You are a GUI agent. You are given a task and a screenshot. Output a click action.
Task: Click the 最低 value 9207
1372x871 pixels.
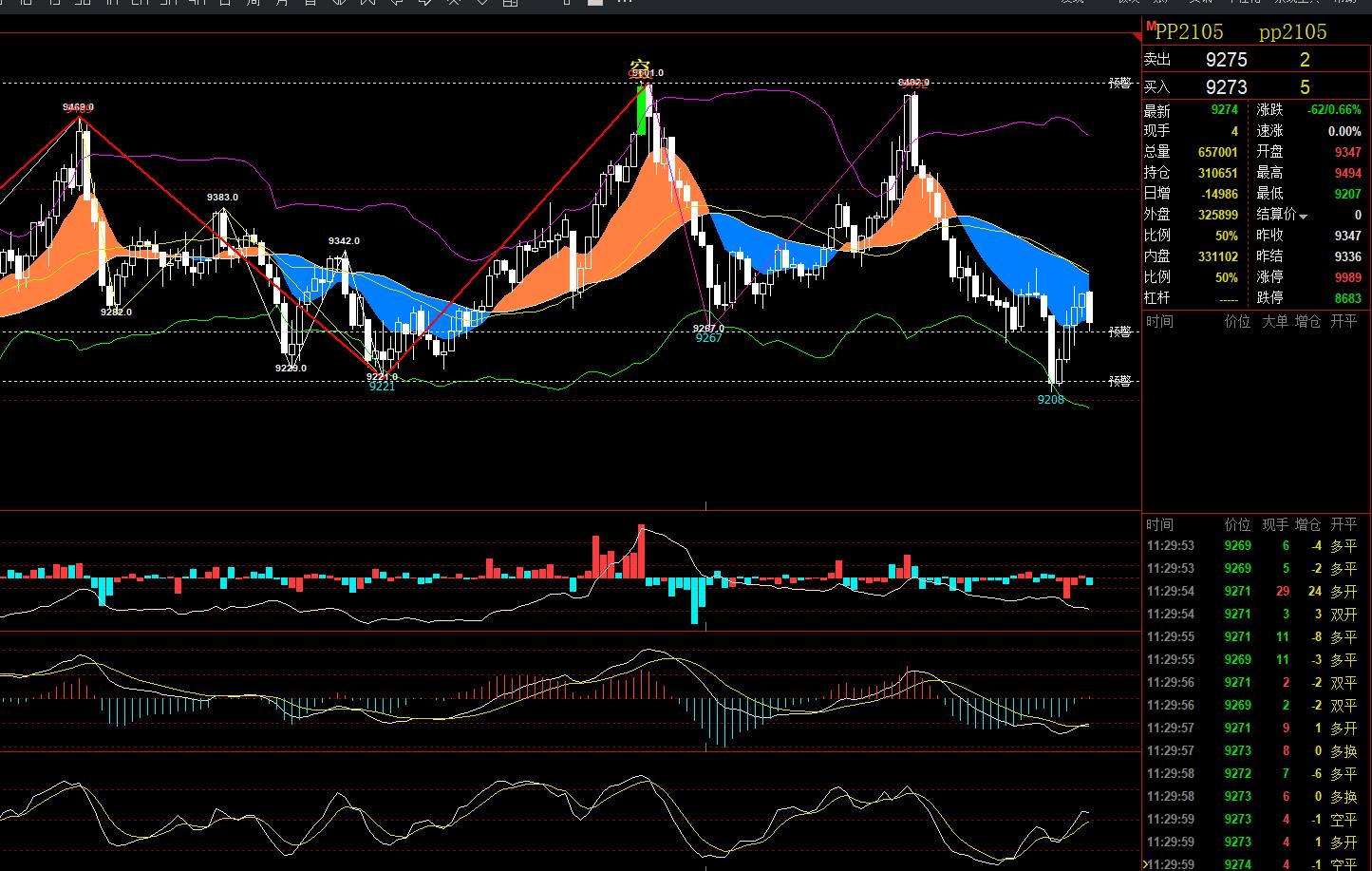(1347, 194)
